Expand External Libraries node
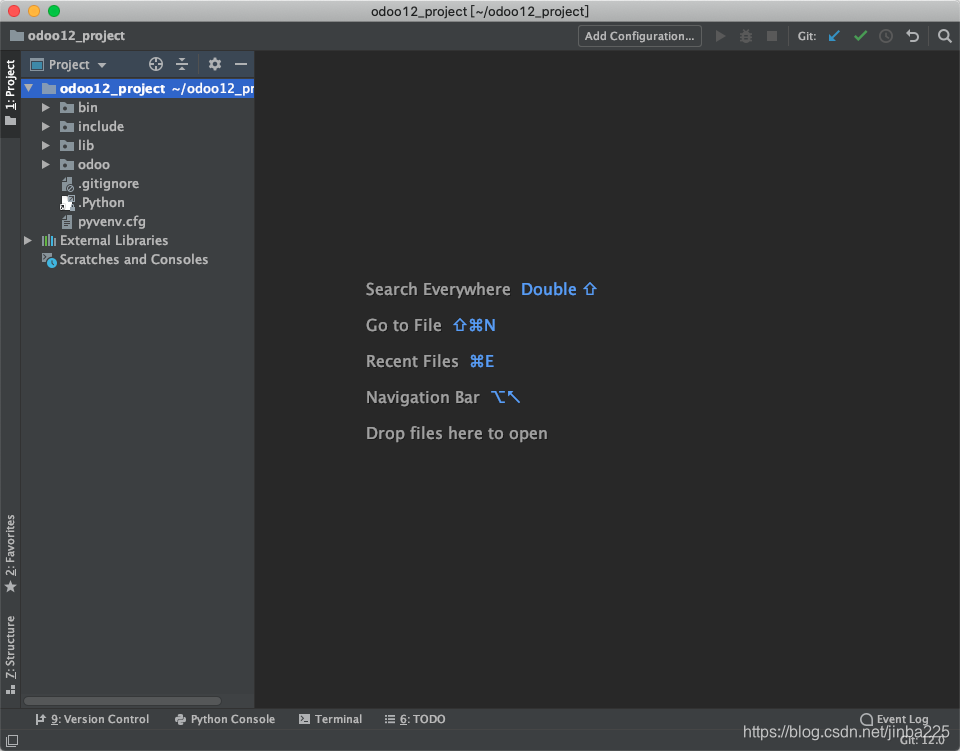Image resolution: width=960 pixels, height=751 pixels. coord(28,241)
